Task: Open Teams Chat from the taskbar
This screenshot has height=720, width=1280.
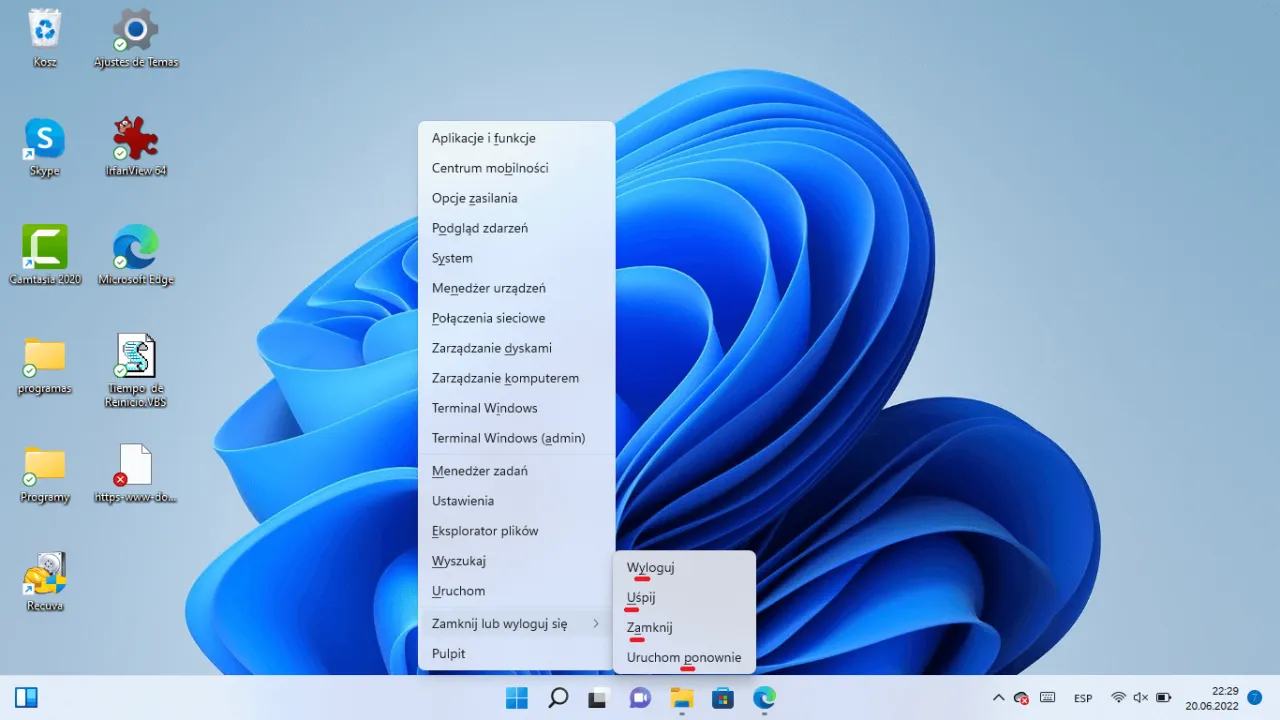Action: [x=640, y=697]
